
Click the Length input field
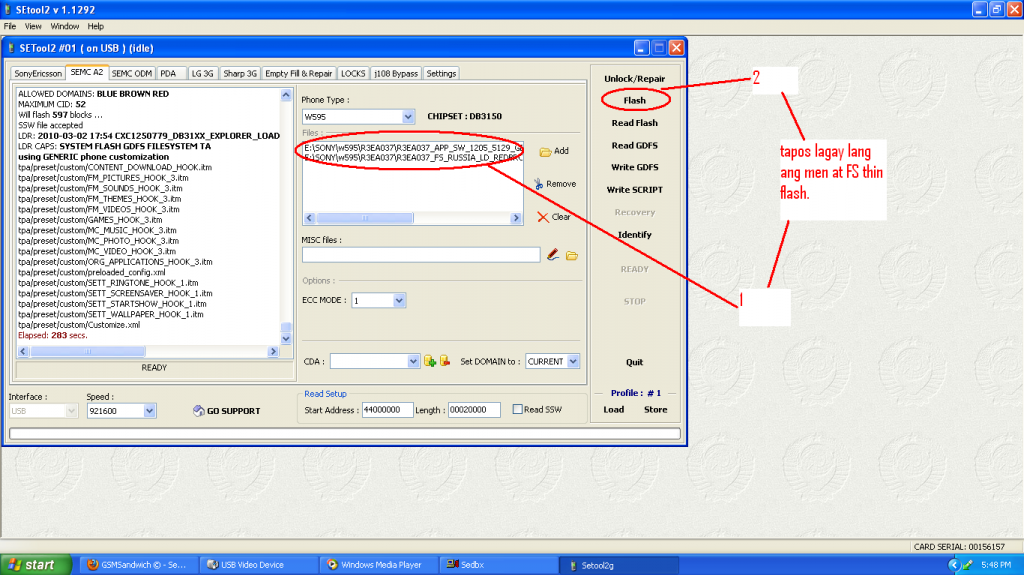(x=474, y=410)
